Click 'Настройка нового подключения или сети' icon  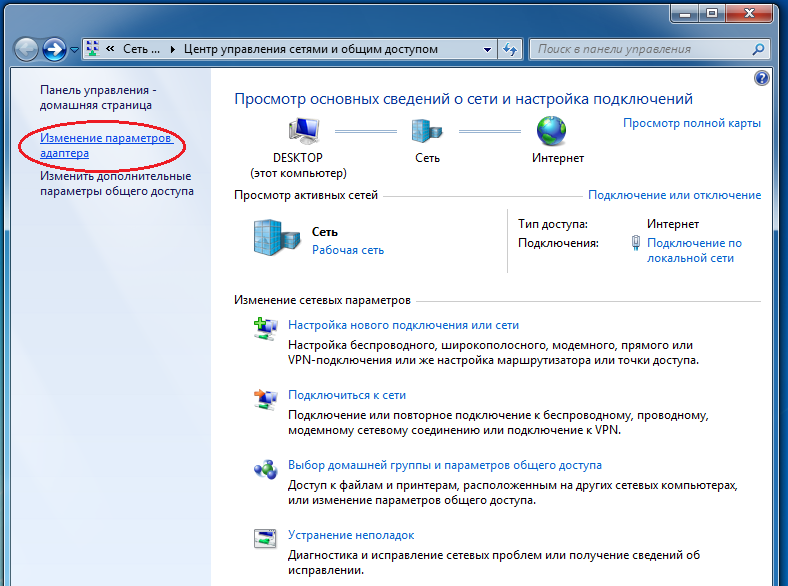click(x=265, y=329)
